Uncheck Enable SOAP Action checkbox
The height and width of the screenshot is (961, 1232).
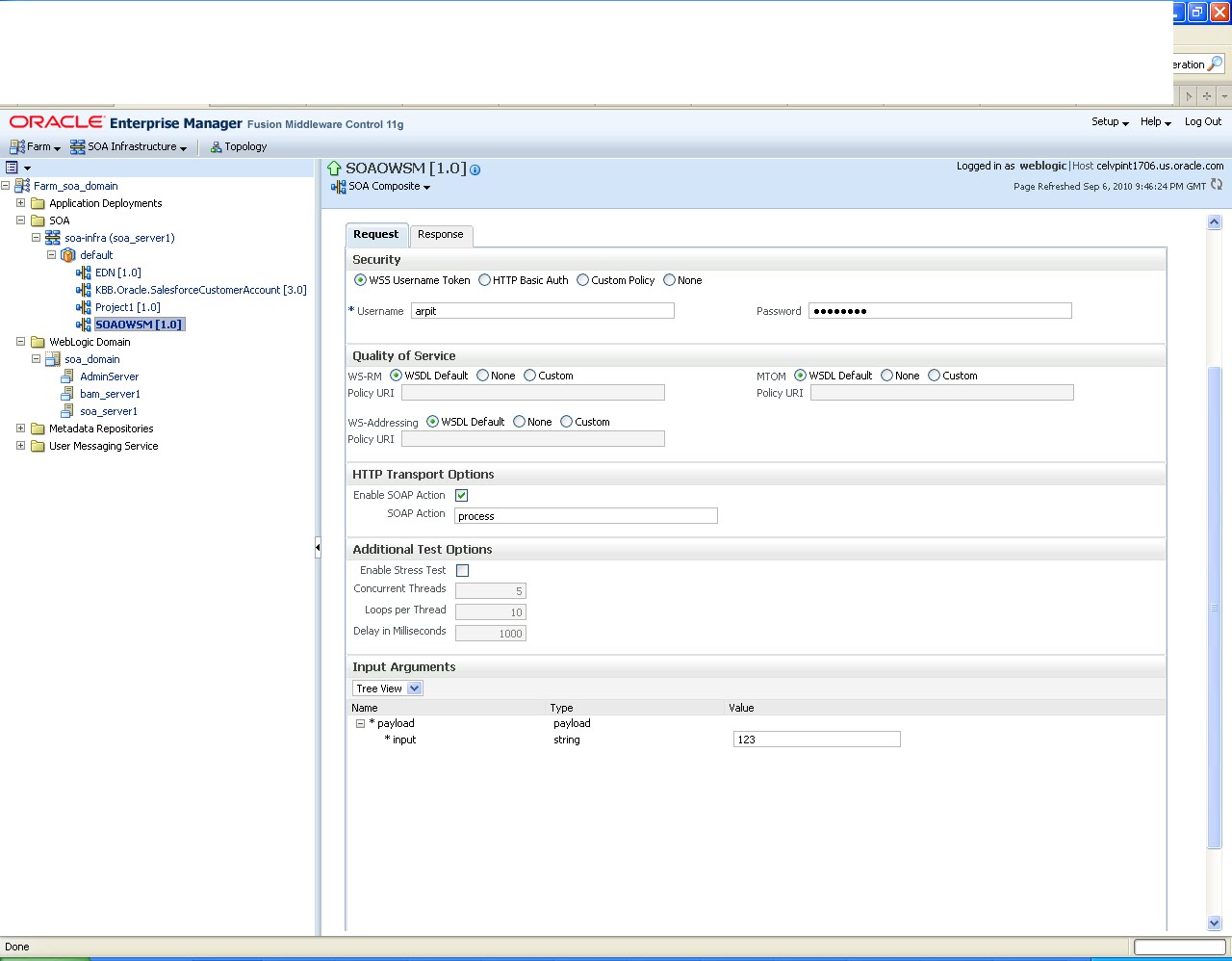(461, 495)
